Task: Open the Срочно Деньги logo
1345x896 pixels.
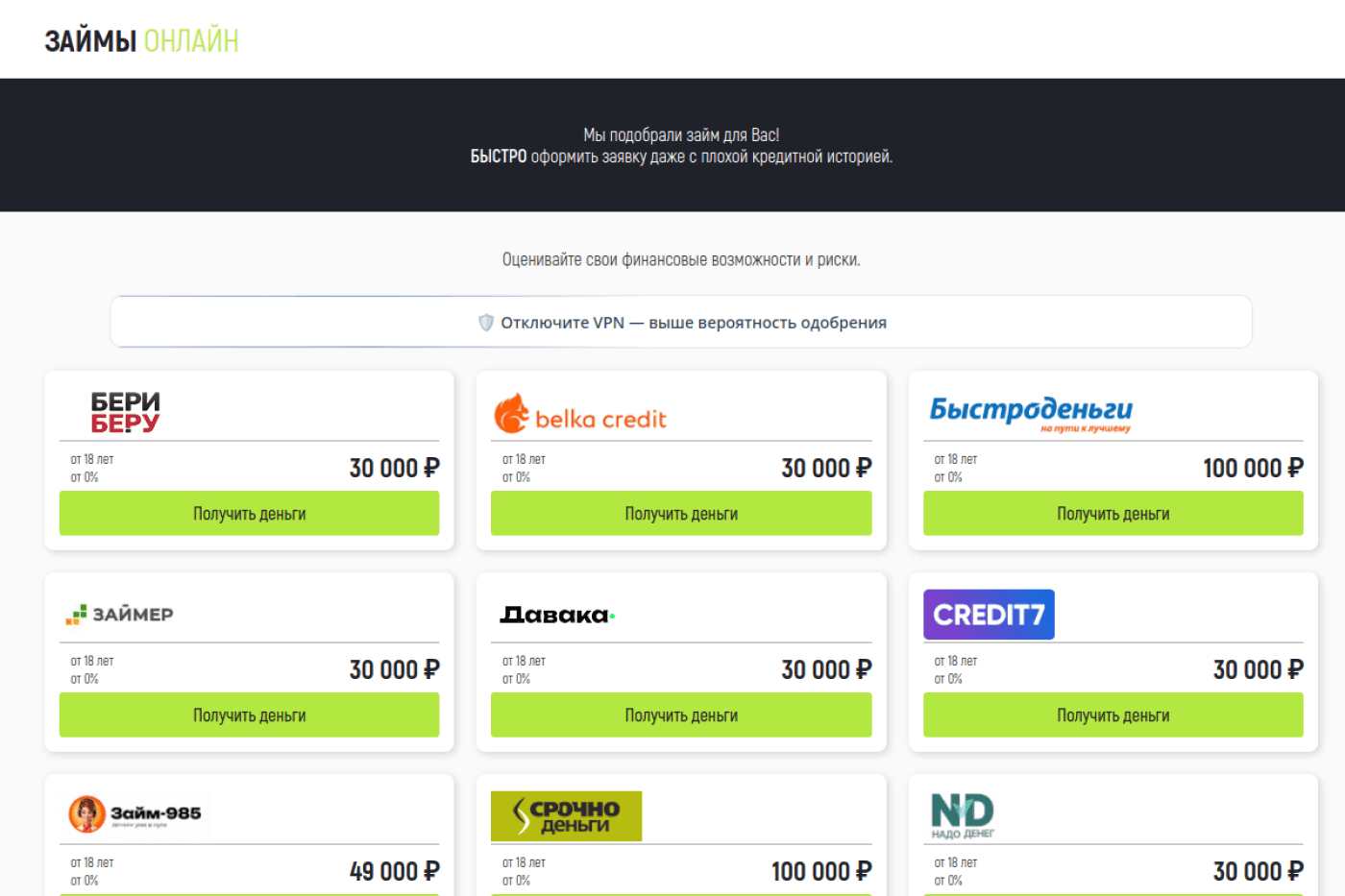Action: pos(566,816)
